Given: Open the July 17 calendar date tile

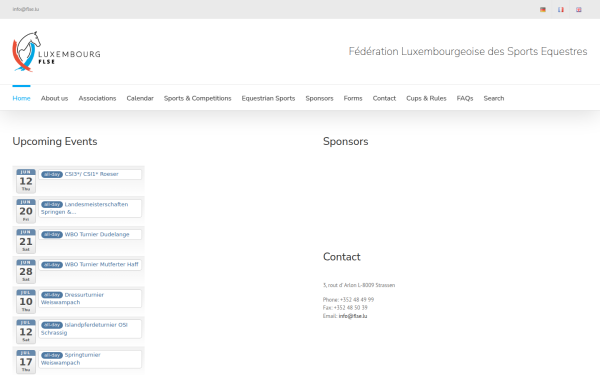Looking at the screenshot, I should point(26,362).
